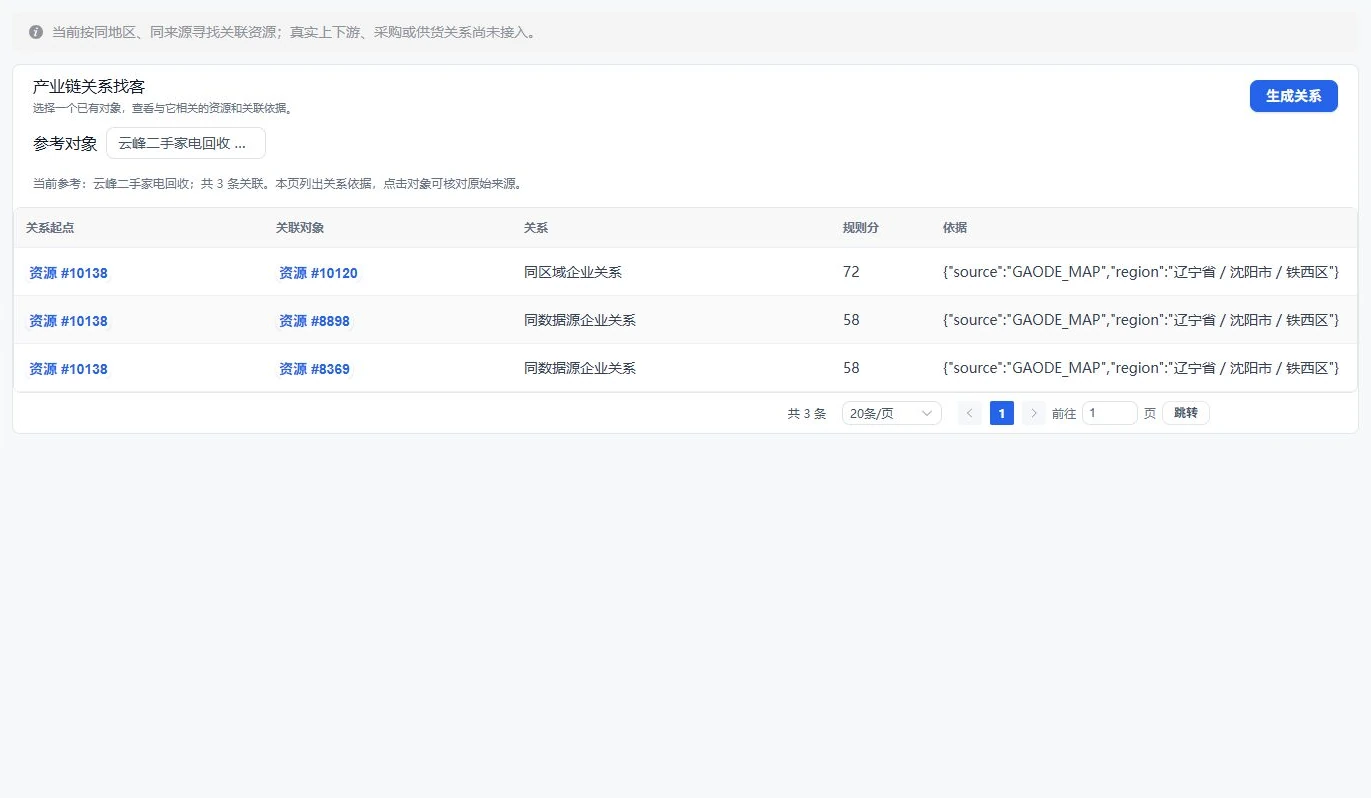Click the 产业链关系找客 heading
Viewport: 1371px width, 798px height.
tap(89, 87)
